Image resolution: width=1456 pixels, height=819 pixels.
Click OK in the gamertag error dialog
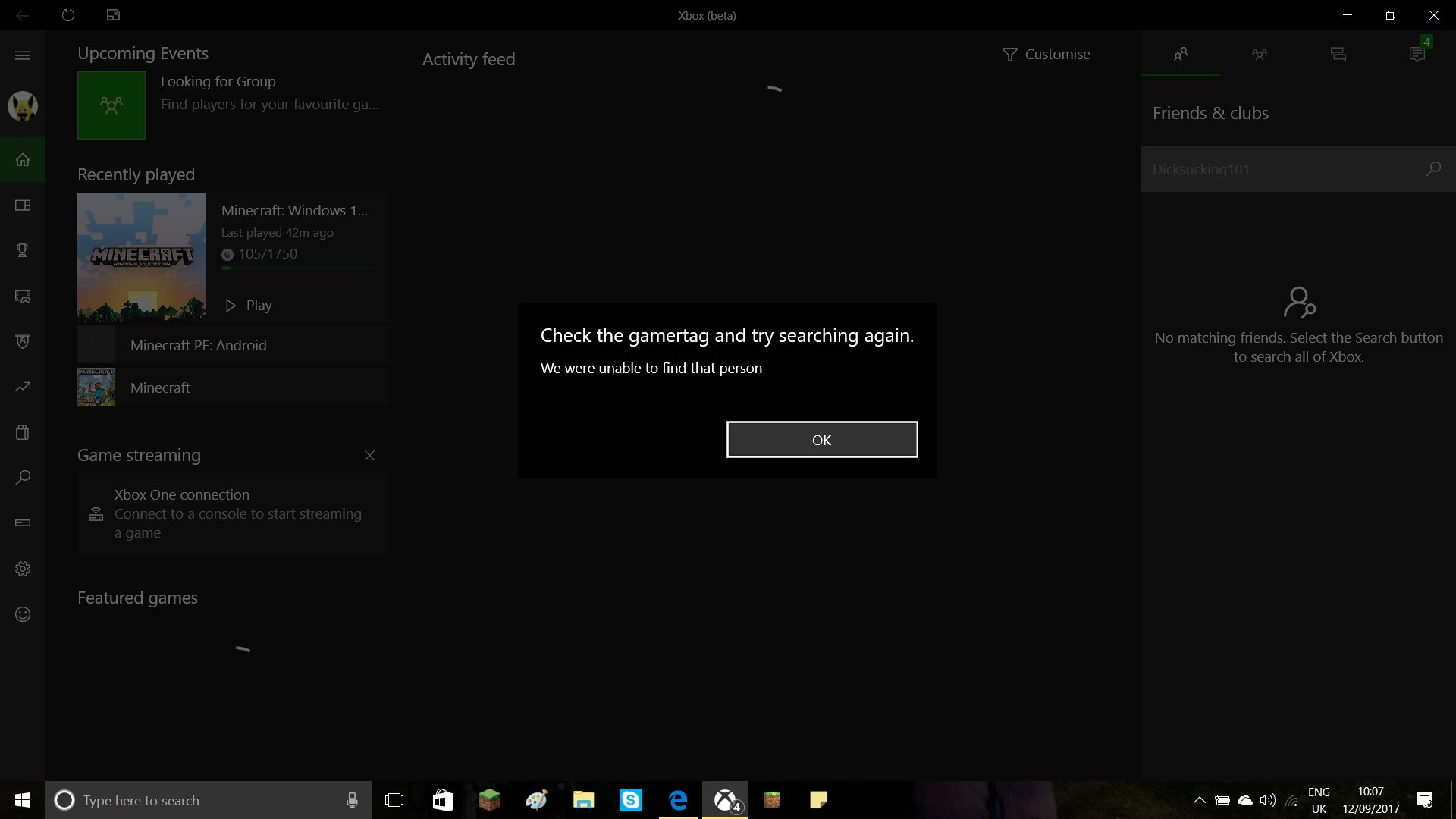(x=822, y=440)
